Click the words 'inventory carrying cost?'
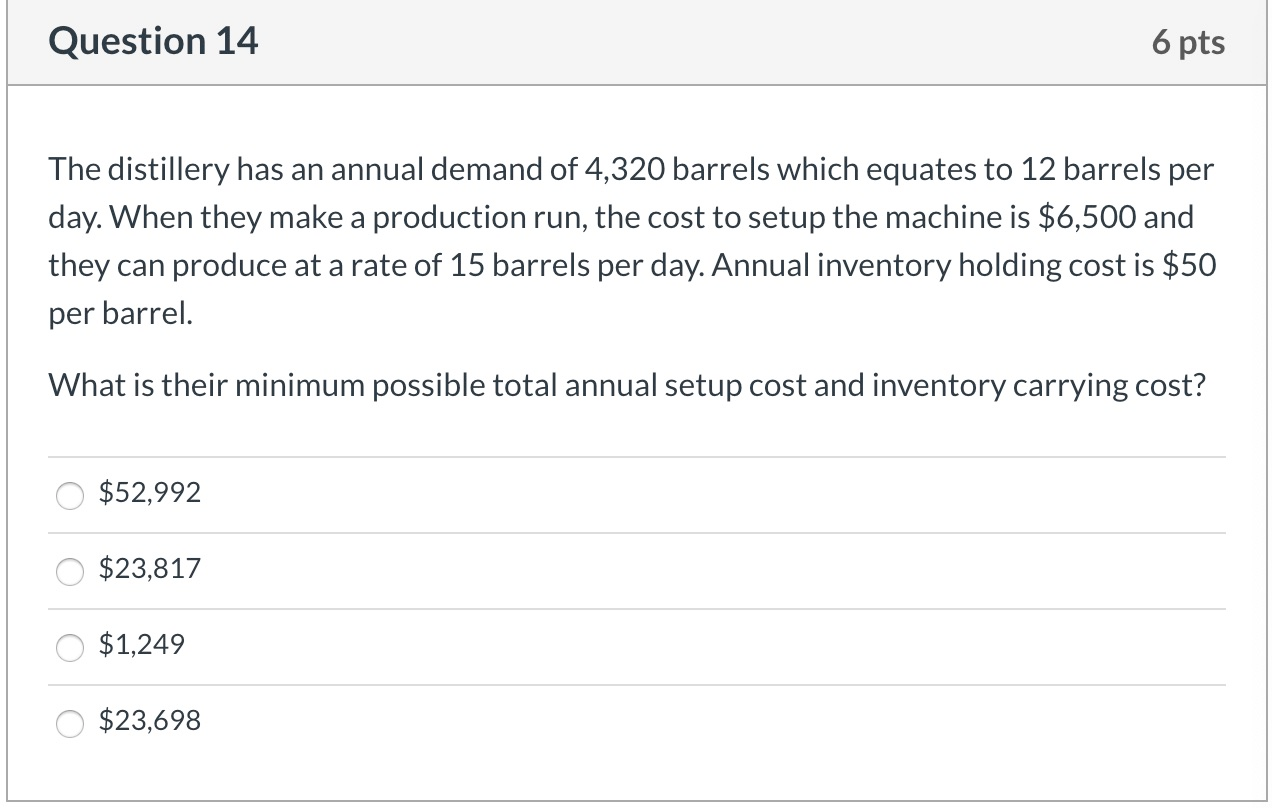1272x808 pixels. point(1038,385)
